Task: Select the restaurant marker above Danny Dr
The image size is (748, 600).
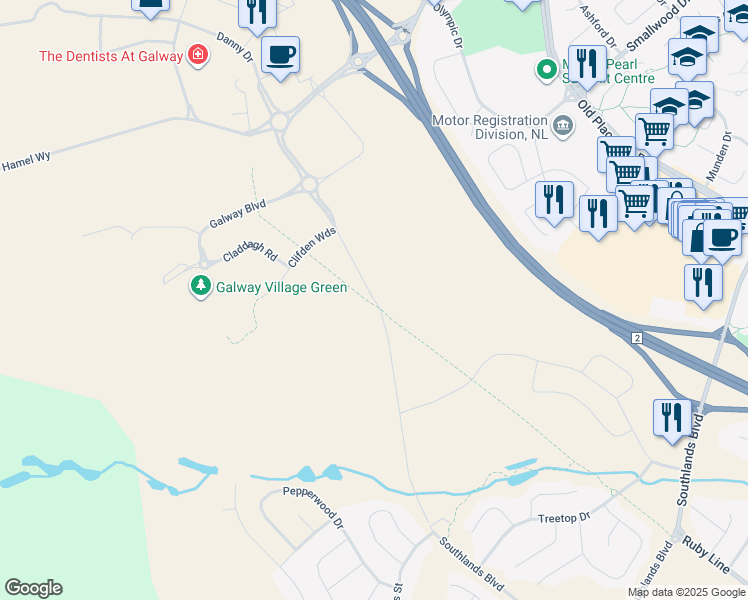Action: [258, 12]
